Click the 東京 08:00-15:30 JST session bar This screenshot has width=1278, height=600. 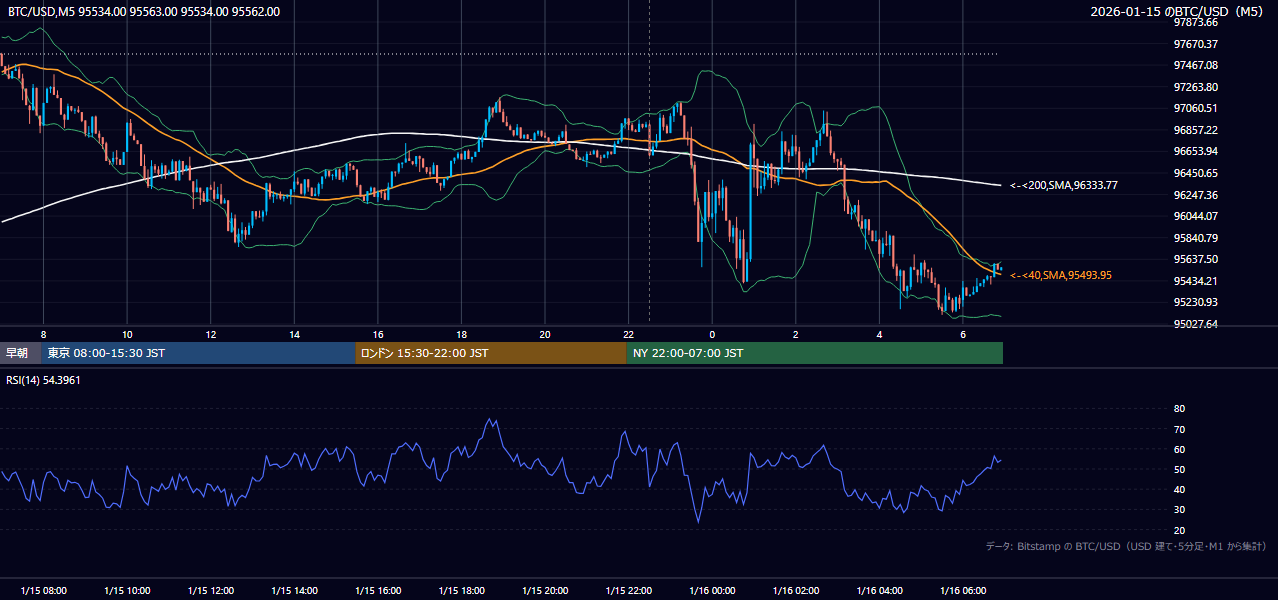(x=198, y=353)
